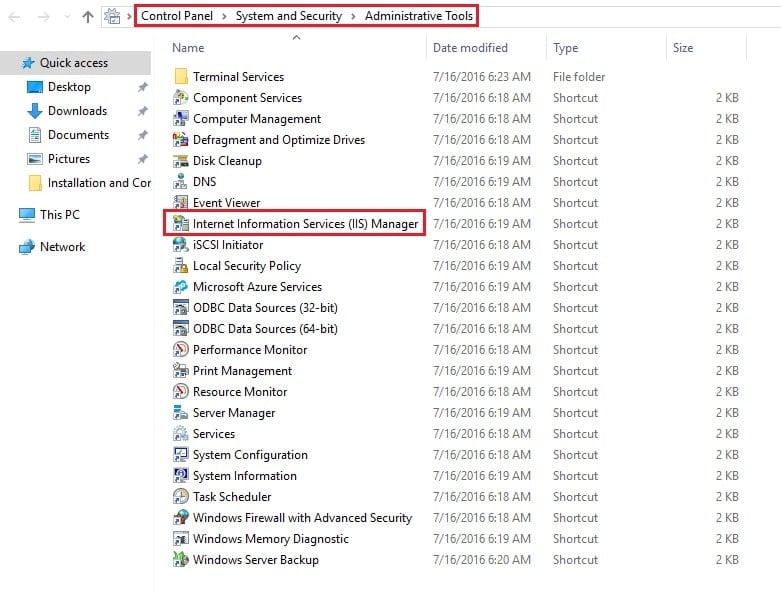Click the up-one-level arrow button

(x=88, y=16)
